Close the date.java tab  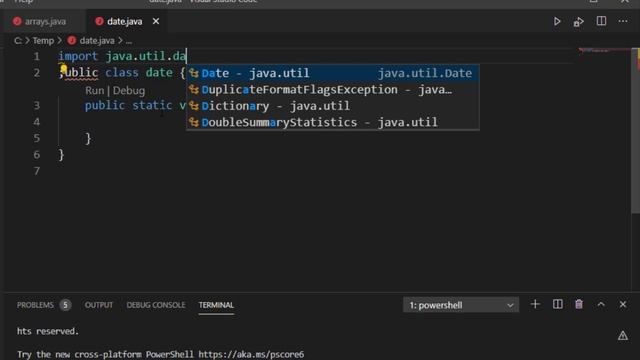[156, 21]
